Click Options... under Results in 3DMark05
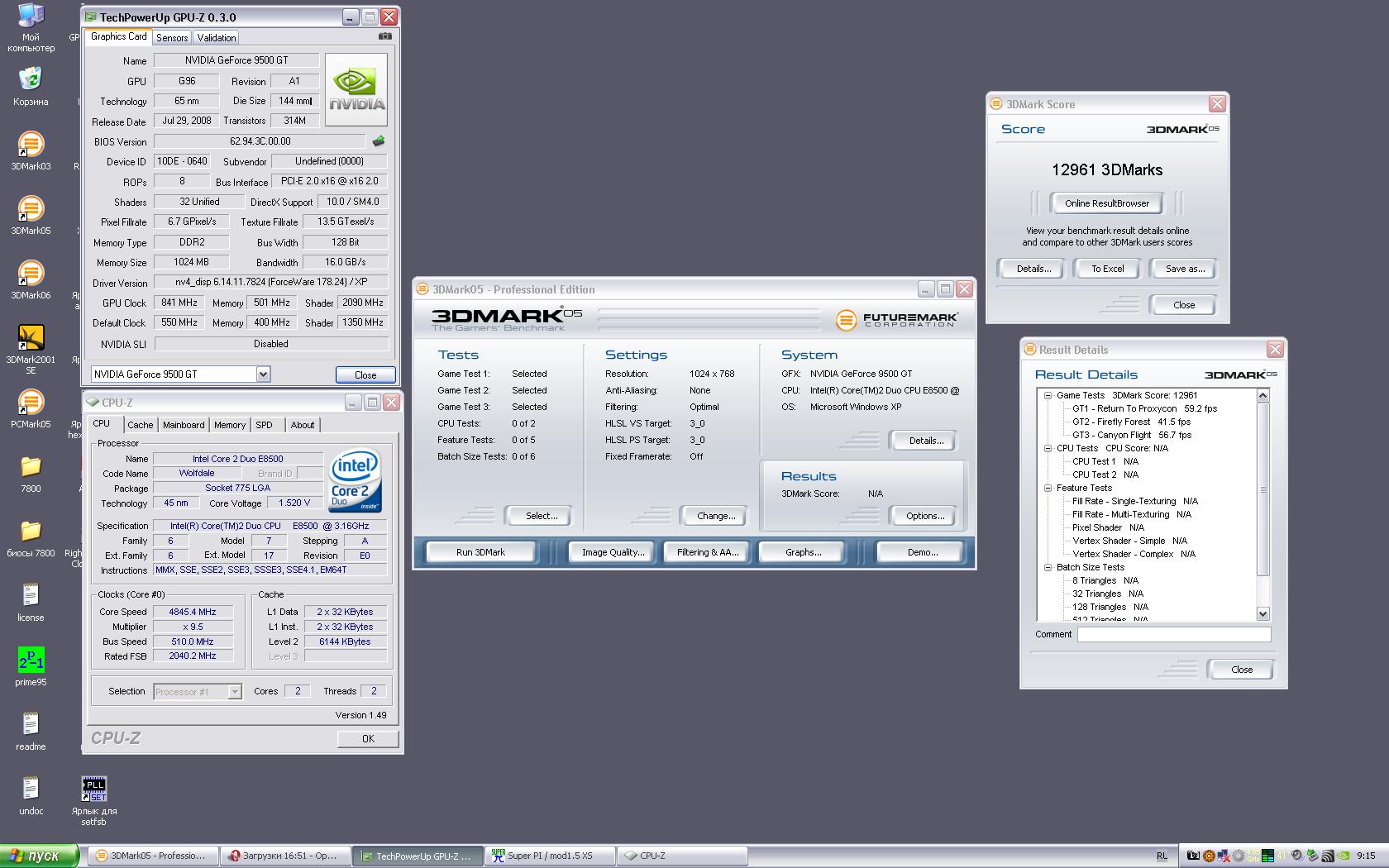The width and height of the screenshot is (1389, 868). 925,516
